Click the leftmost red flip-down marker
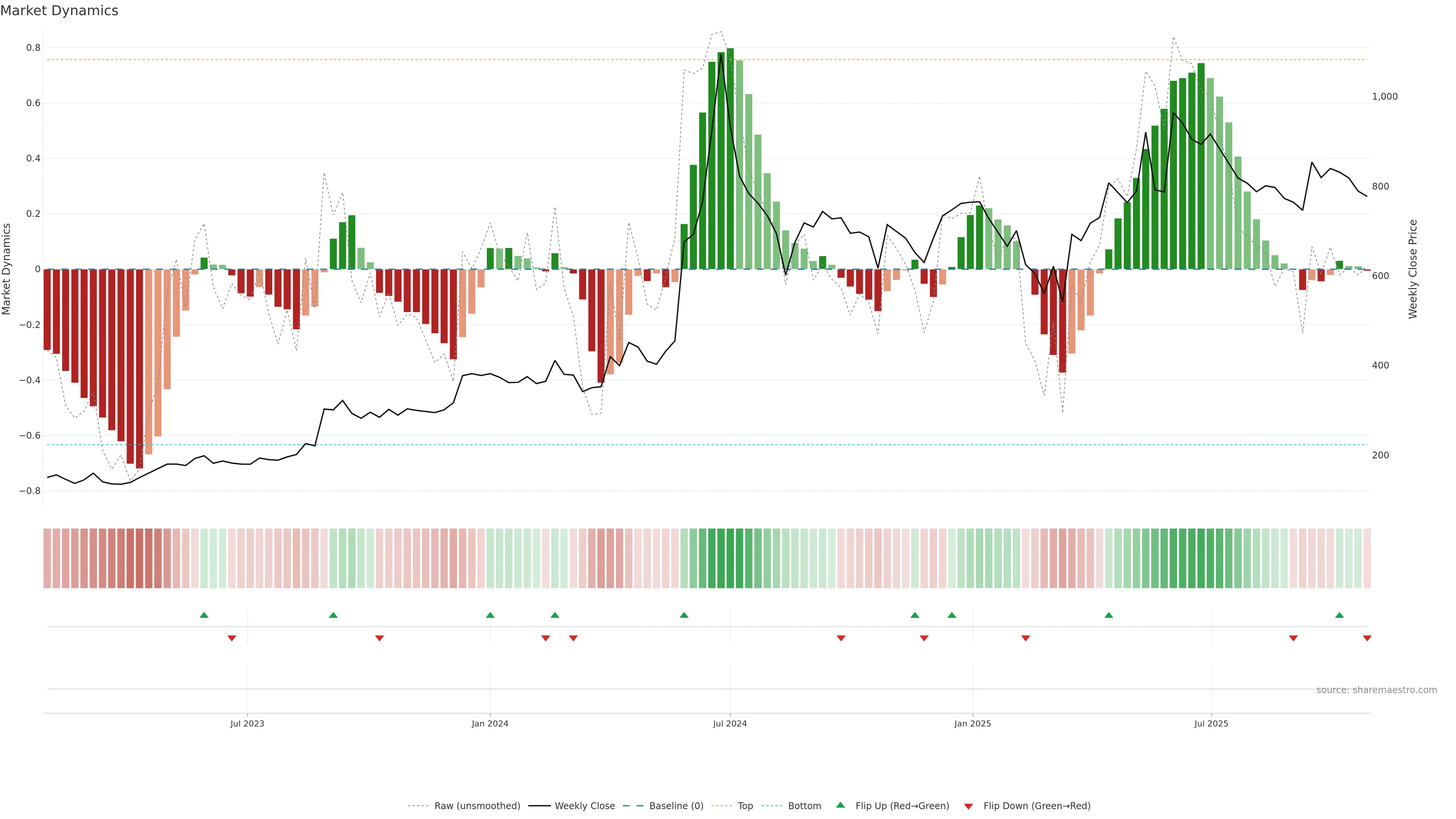This screenshot has height=819, width=1456. [232, 638]
